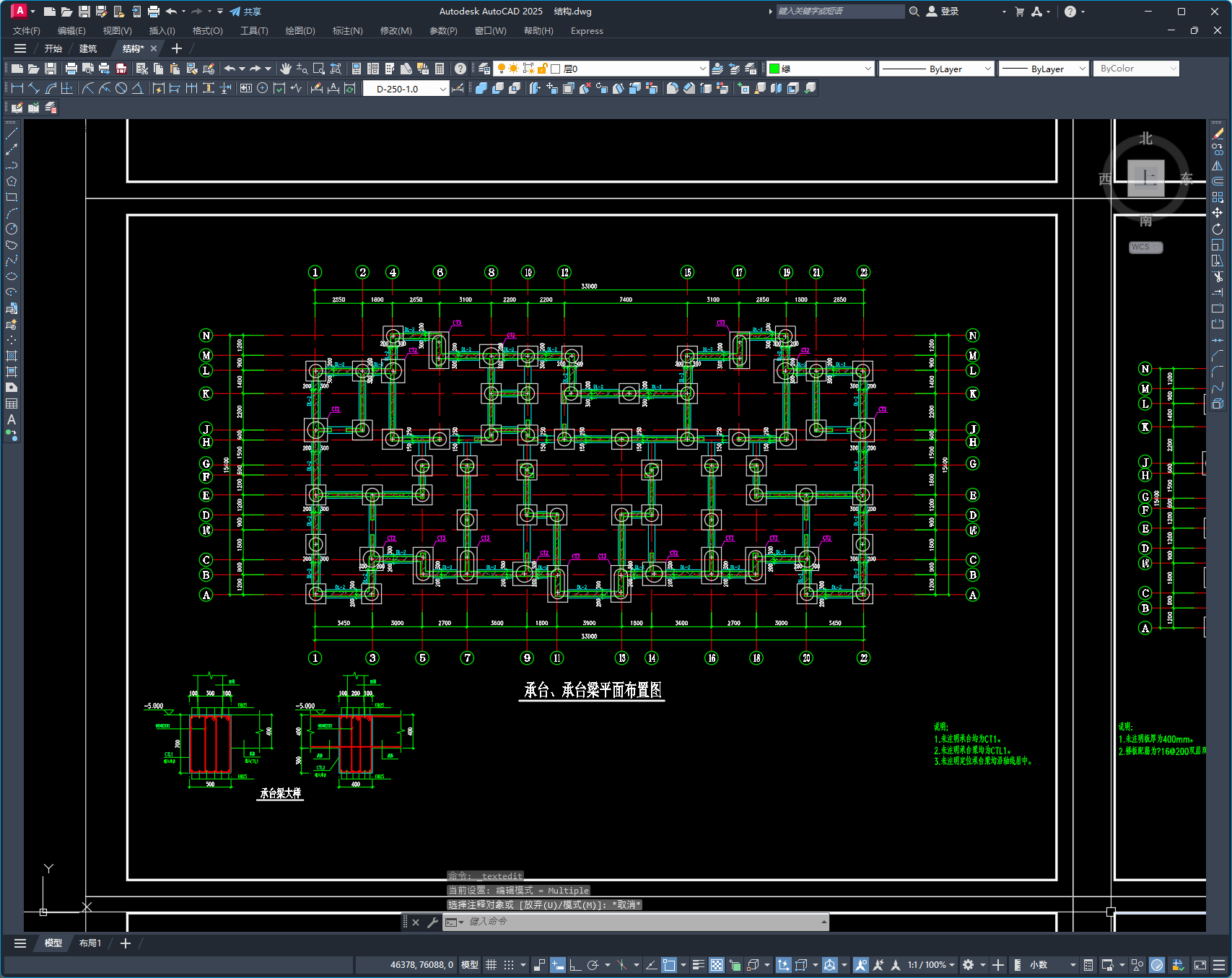Toggle Lineweight display in status bar
The width and height of the screenshot is (1232, 978).
coord(699,965)
